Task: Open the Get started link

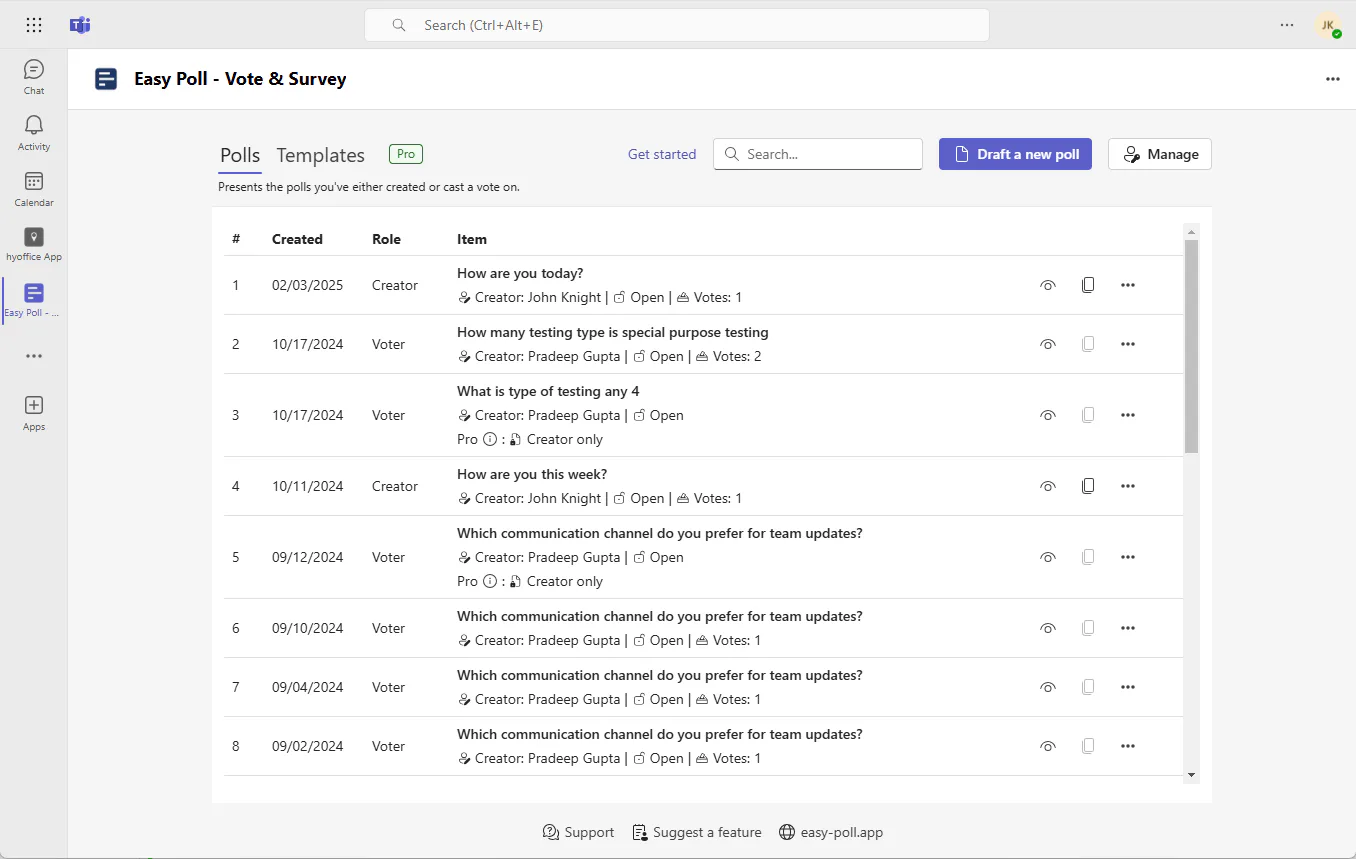Action: point(662,154)
